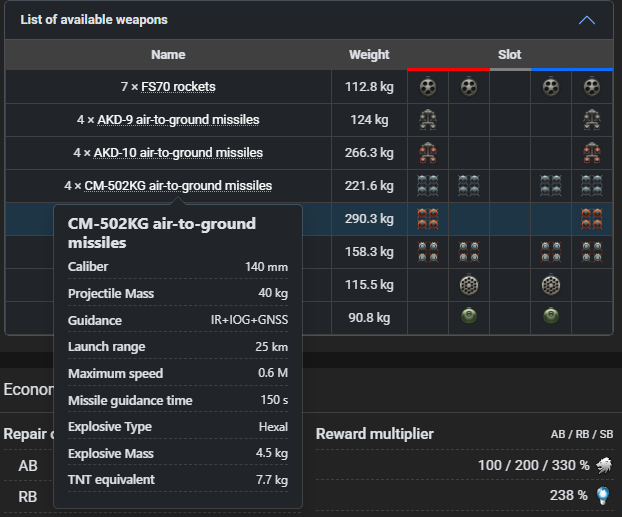Viewport: 622px width, 517px height.
Task: Select CM-502KG missile icon in second slot
Action: click(468, 186)
